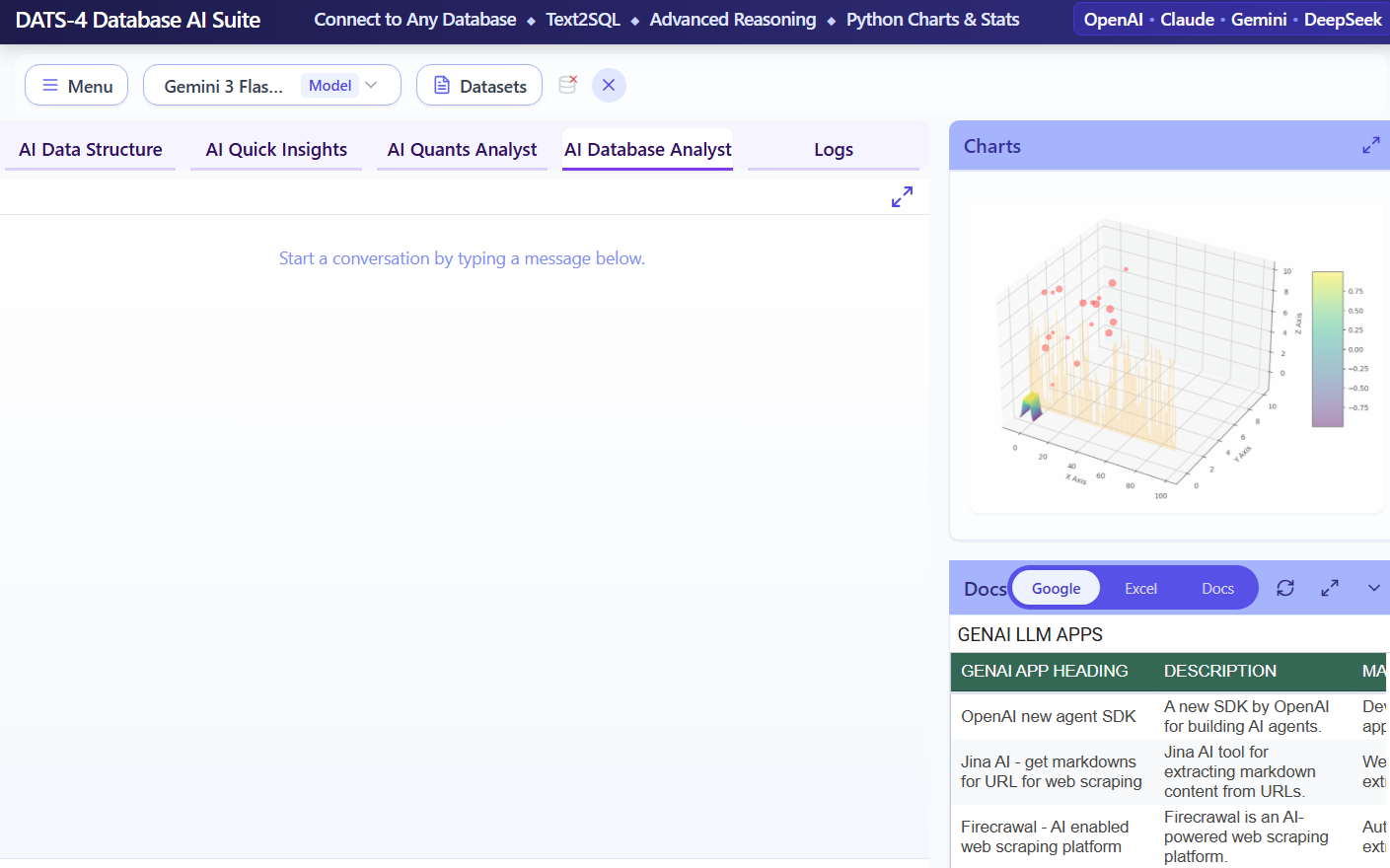The width and height of the screenshot is (1390, 868).
Task: Open the Gemini 3 Flash model dropdown
Action: click(271, 86)
